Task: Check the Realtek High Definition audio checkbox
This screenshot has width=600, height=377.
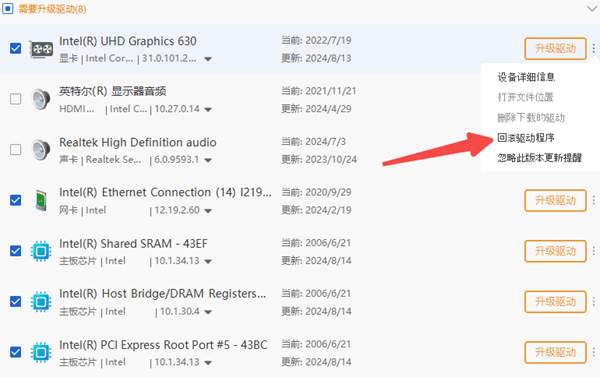Action: coord(16,149)
